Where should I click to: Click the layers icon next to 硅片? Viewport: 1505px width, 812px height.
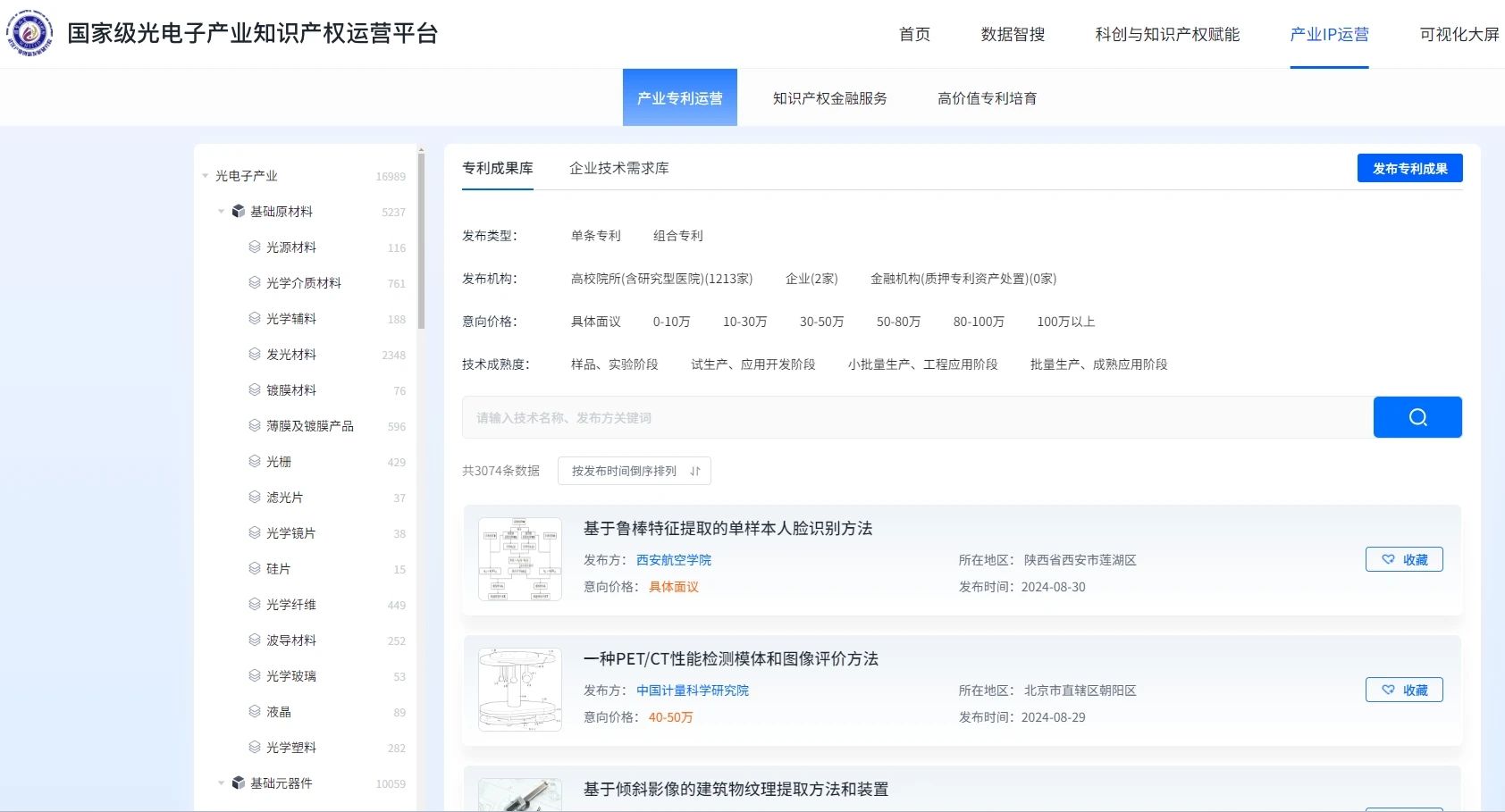255,569
